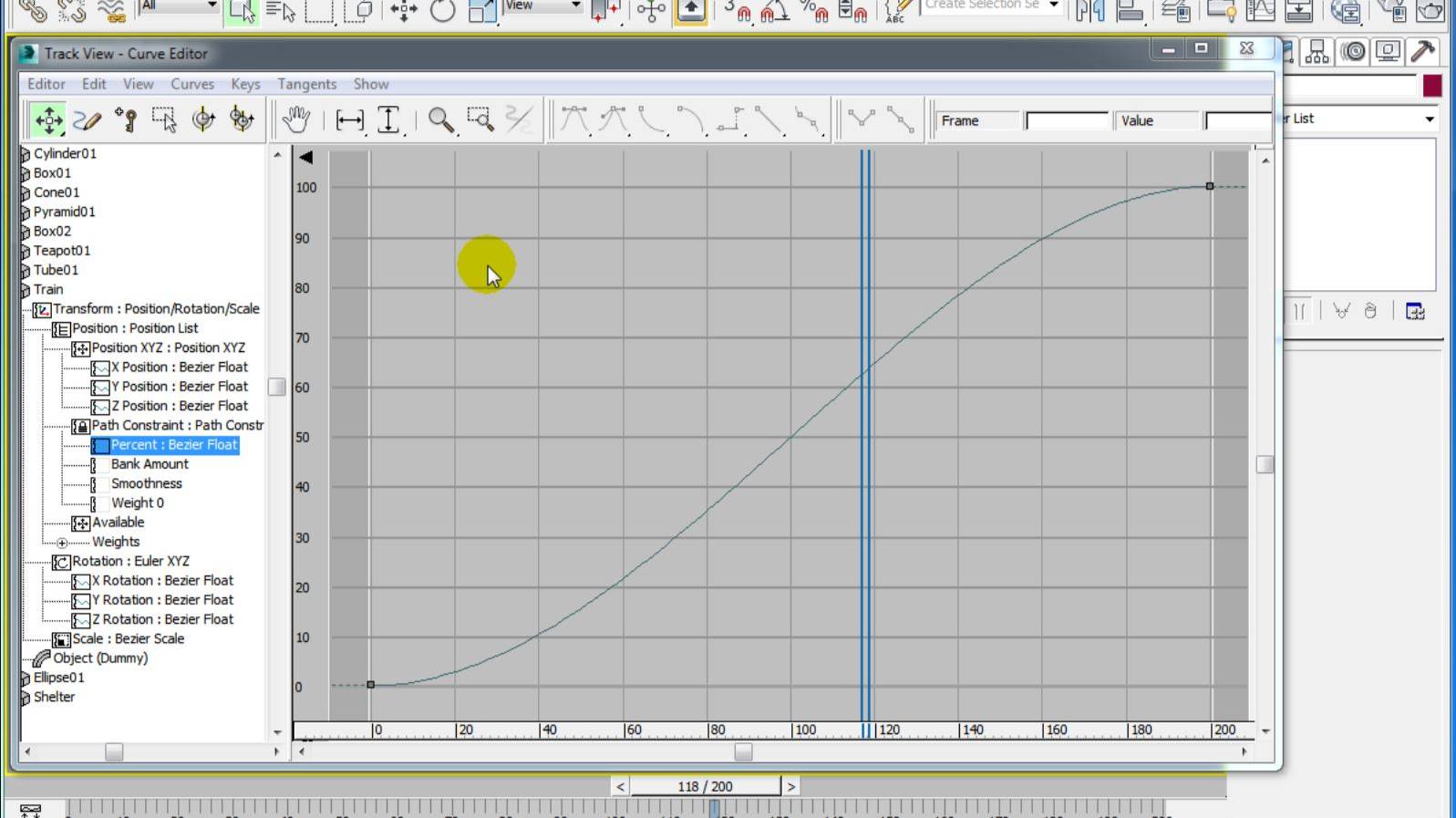The image size is (1456, 818).
Task: Set tangents to Fast
Action: coord(653,119)
